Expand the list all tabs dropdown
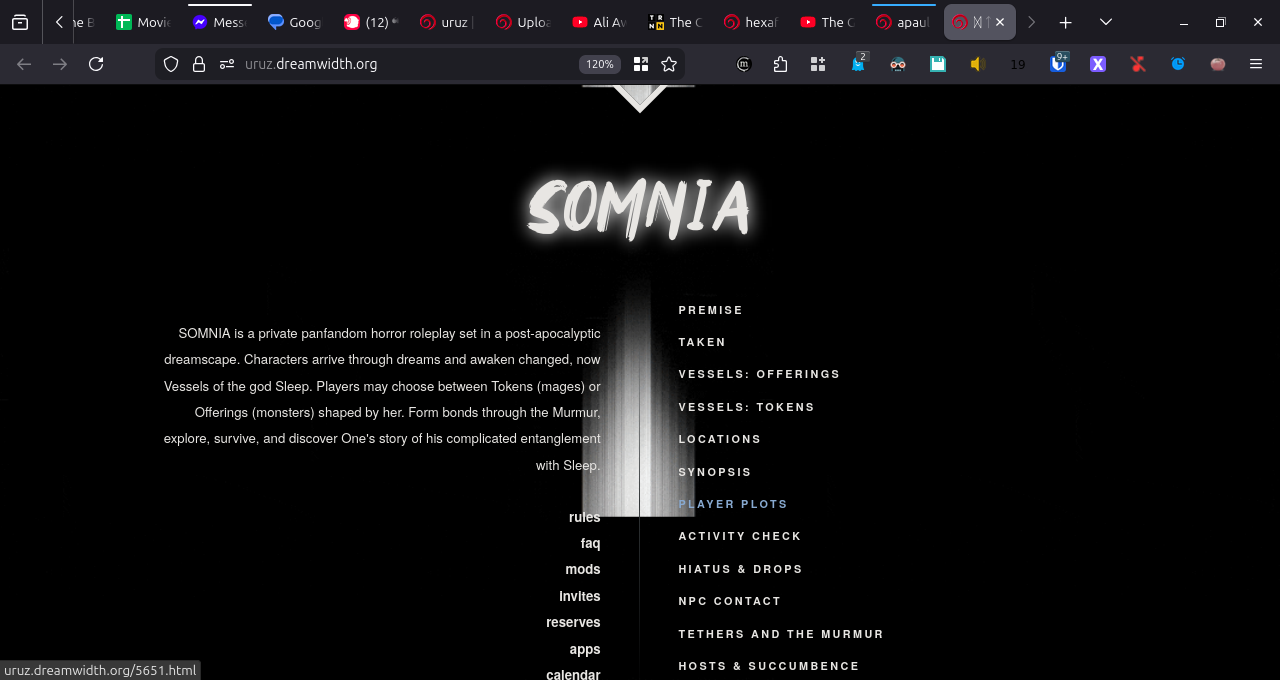This screenshot has width=1280, height=680. tap(1105, 22)
